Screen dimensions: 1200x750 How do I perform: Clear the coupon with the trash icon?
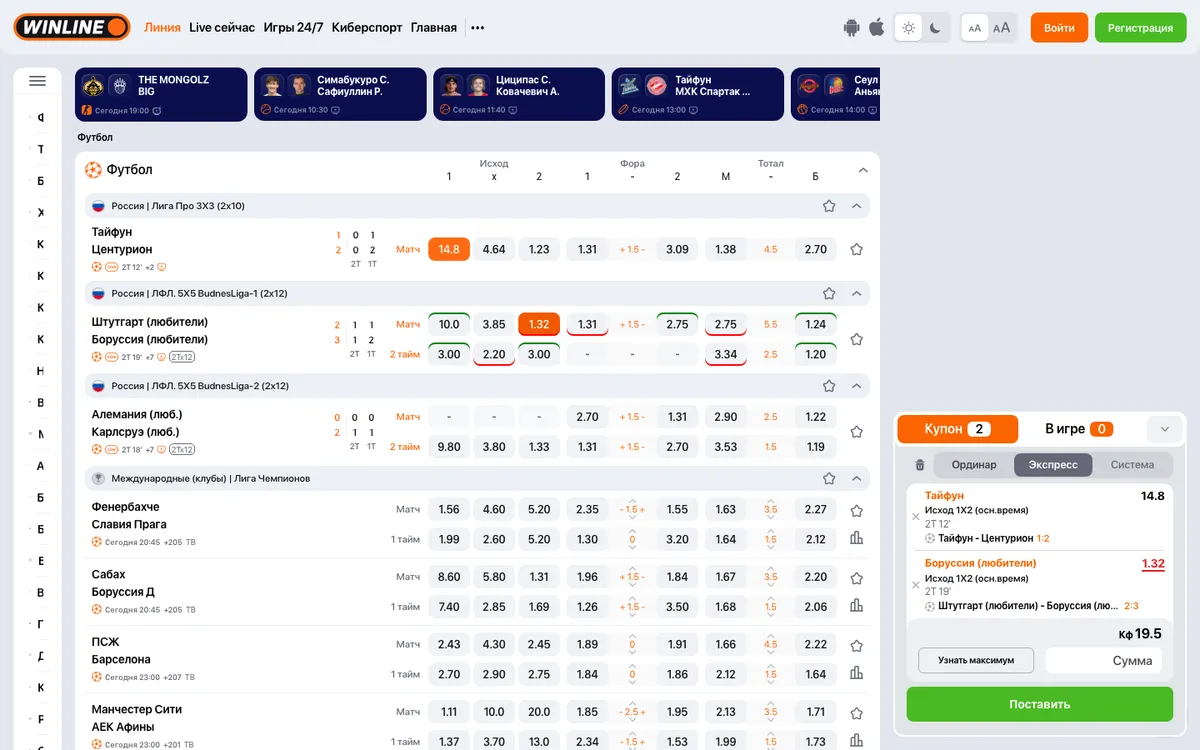920,465
